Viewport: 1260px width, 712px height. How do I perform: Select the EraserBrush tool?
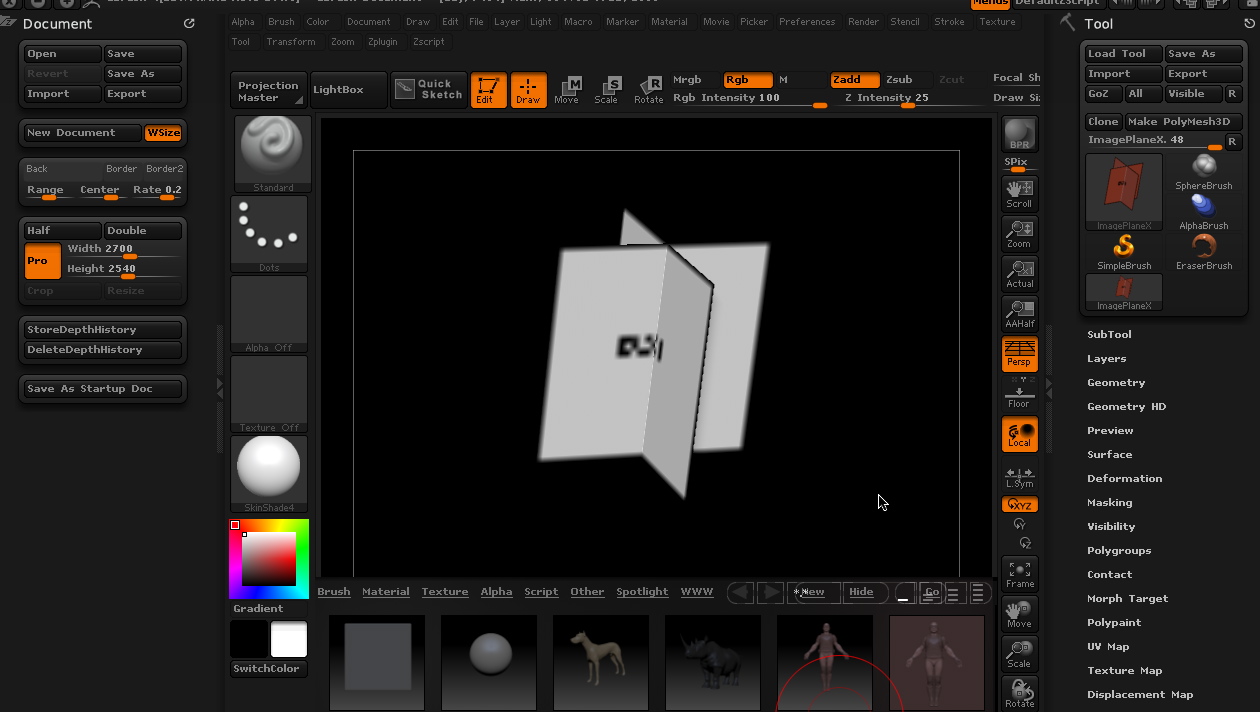1204,252
